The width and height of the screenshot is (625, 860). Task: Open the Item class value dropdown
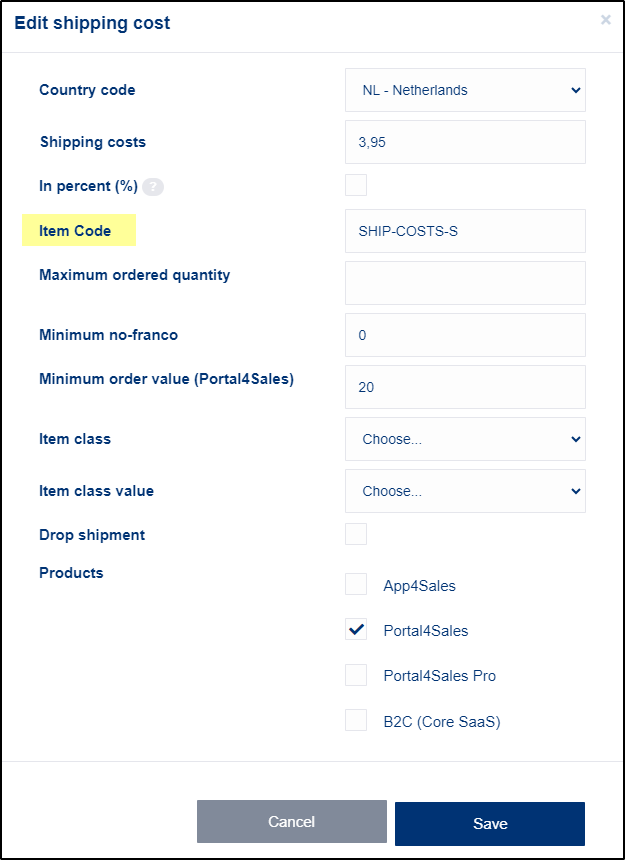[x=465, y=491]
